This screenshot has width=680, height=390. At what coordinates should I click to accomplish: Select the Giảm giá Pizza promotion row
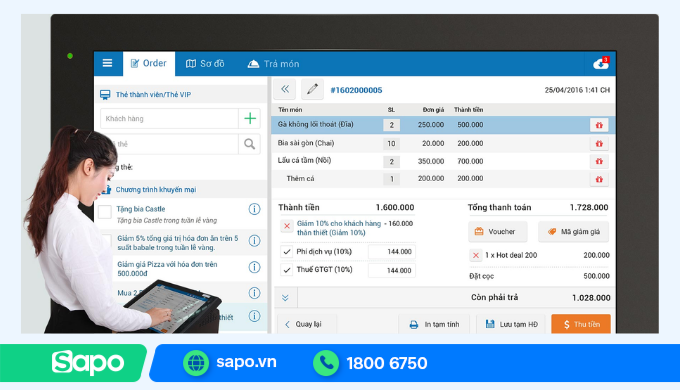pyautogui.click(x=181, y=269)
